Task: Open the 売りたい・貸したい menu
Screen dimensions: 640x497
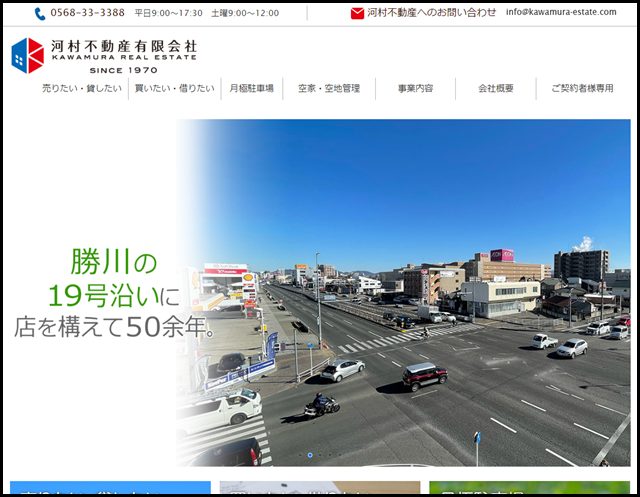Action: point(82,88)
